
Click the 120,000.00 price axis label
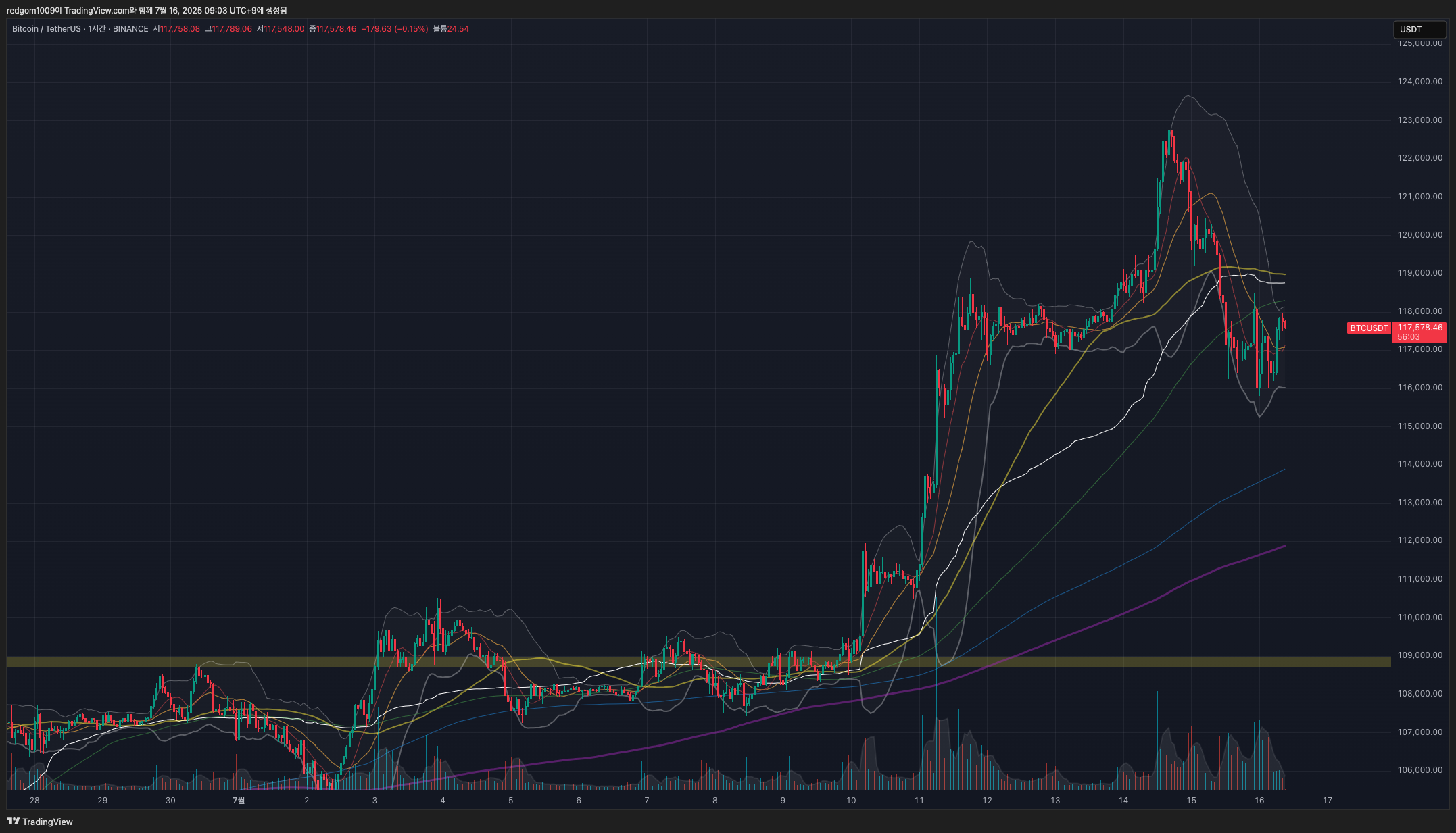pos(1420,235)
